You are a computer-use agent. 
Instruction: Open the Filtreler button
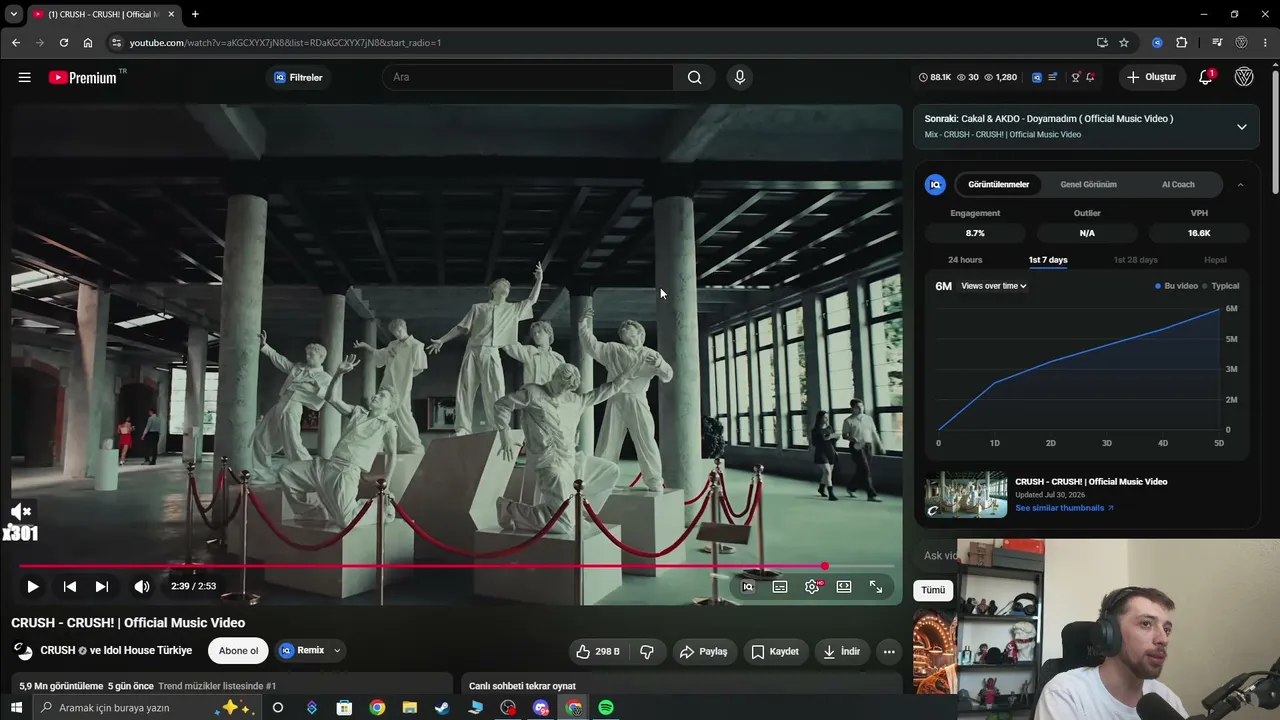pyautogui.click(x=298, y=77)
